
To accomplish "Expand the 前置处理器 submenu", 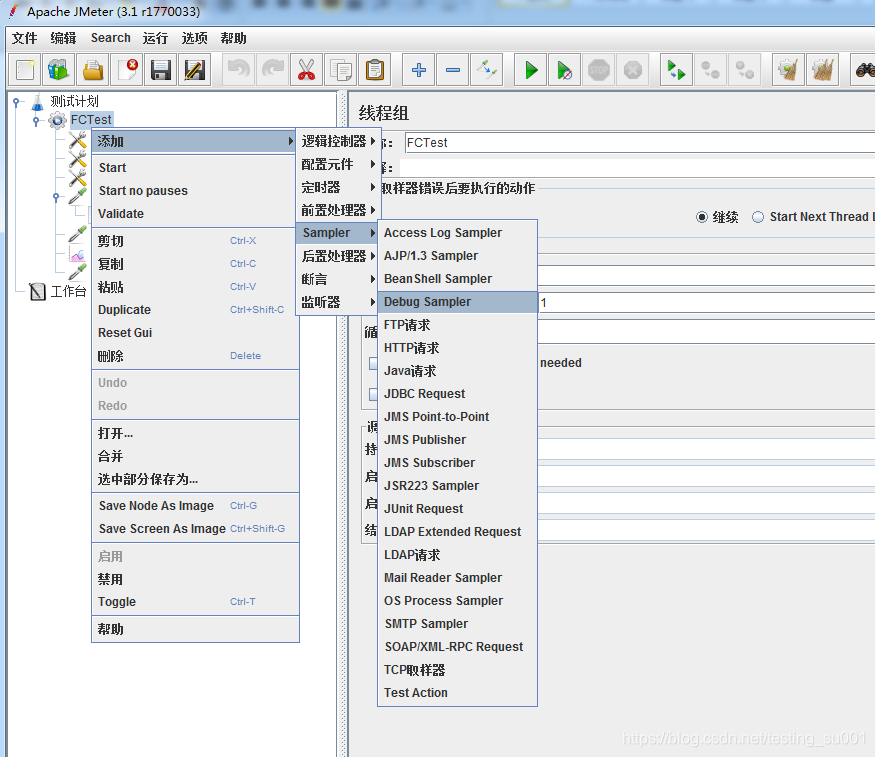I will (x=338, y=210).
